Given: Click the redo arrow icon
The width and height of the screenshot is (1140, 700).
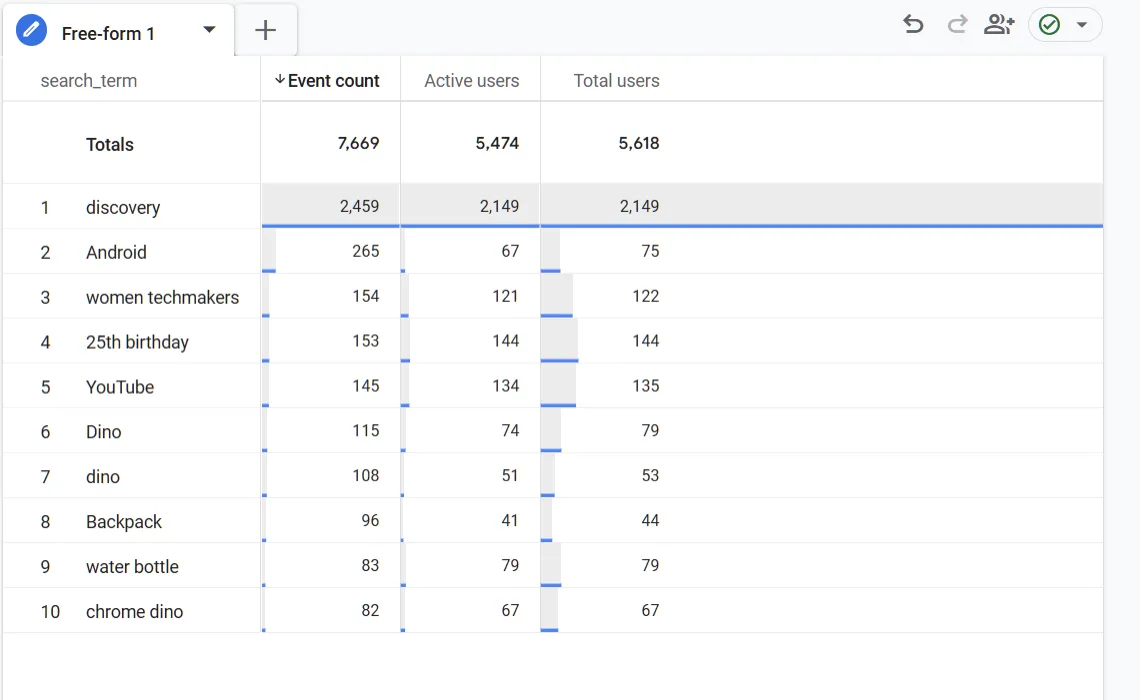Looking at the screenshot, I should tap(957, 24).
